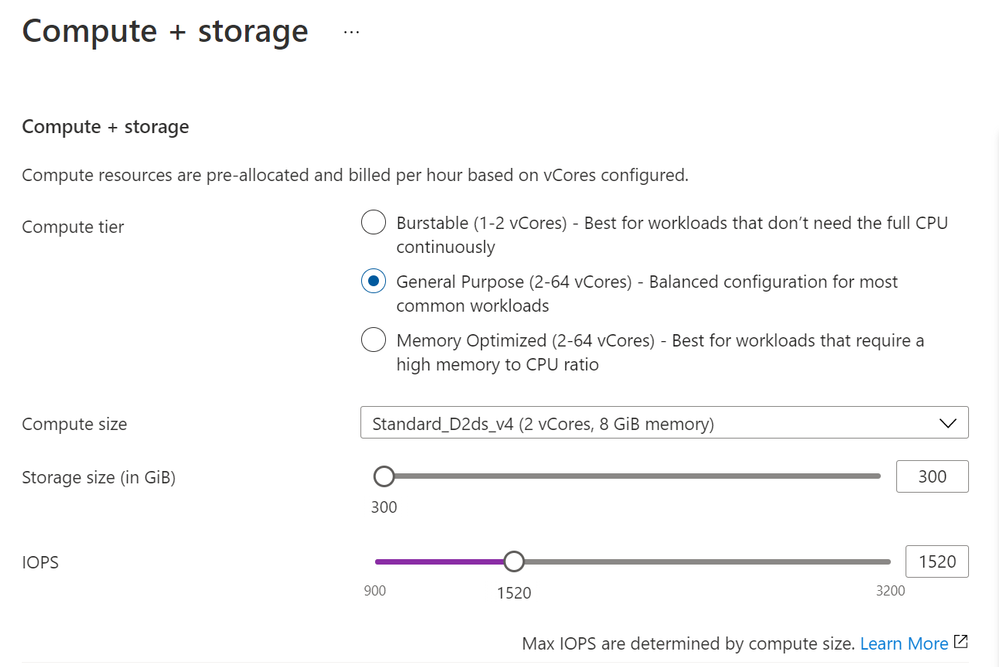Click the IOPS value field showing 1520
999x667 pixels.
coord(937,561)
